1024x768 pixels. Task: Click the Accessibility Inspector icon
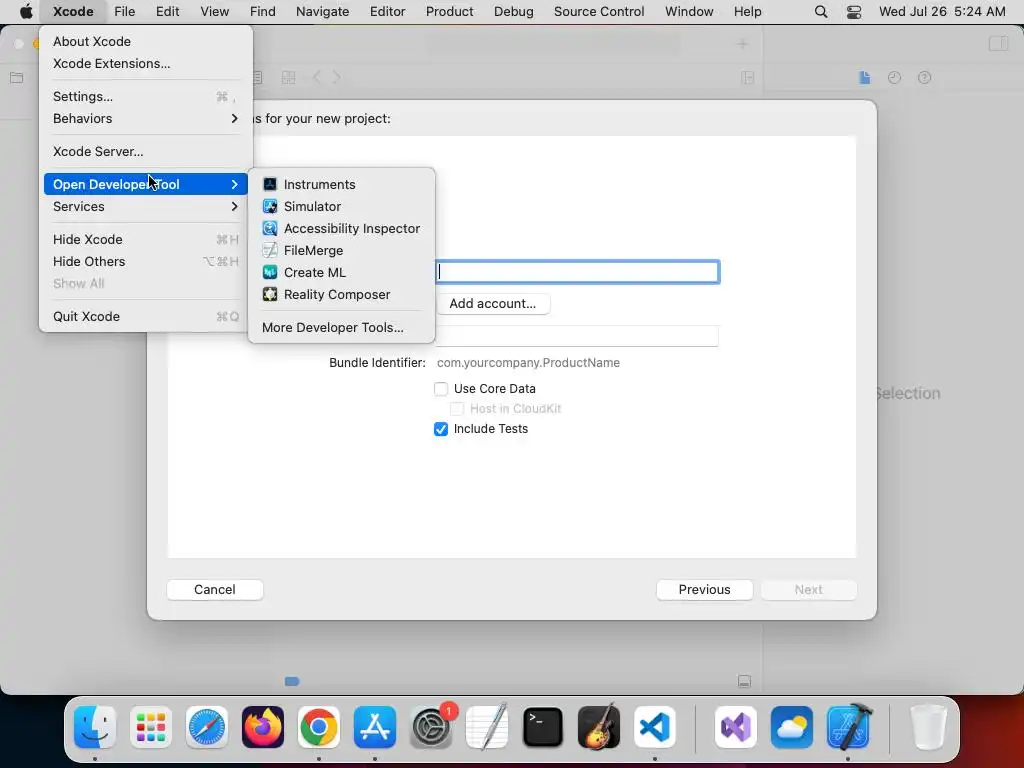point(270,229)
